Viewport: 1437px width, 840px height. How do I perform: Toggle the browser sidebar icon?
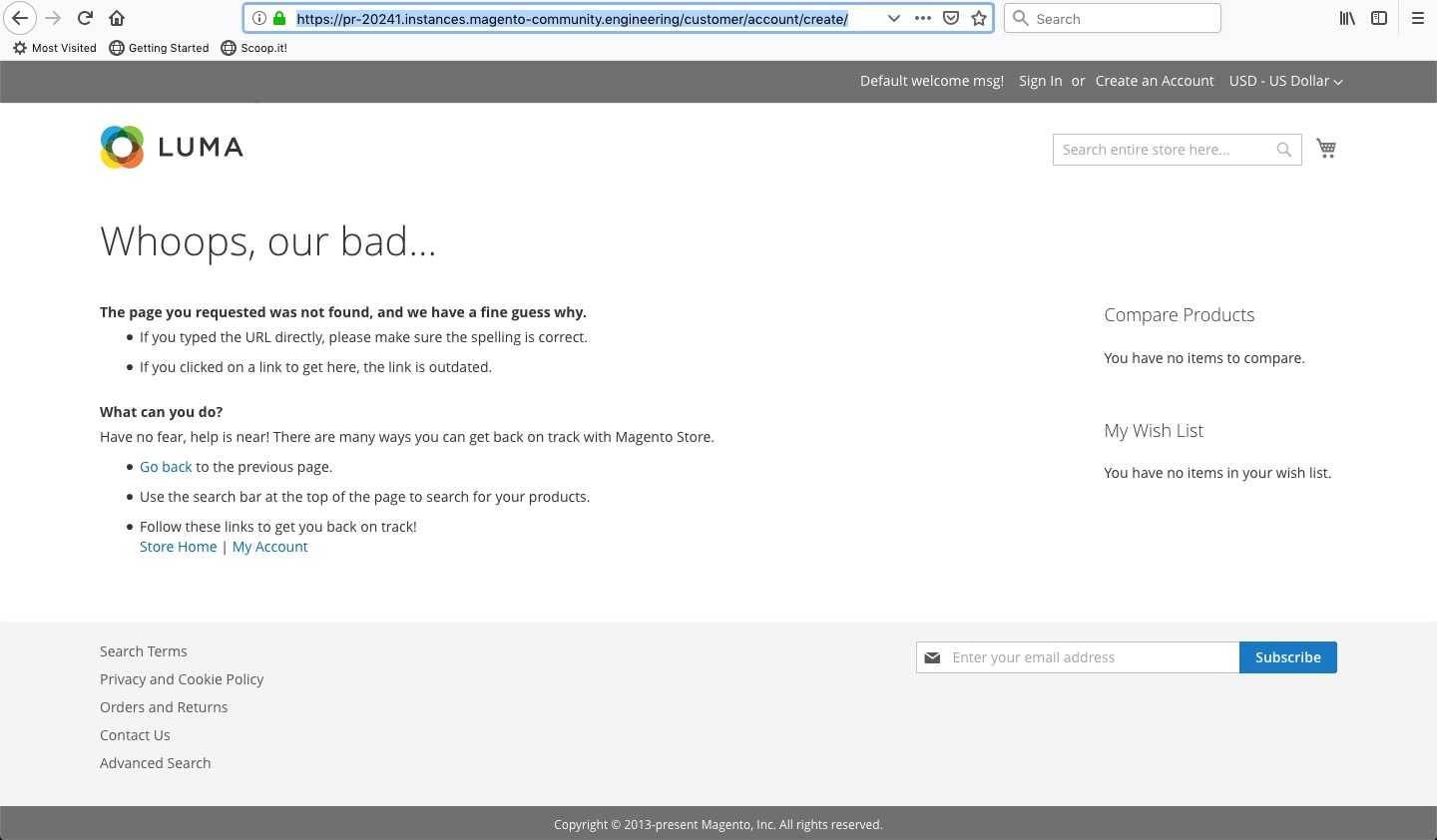click(1379, 18)
